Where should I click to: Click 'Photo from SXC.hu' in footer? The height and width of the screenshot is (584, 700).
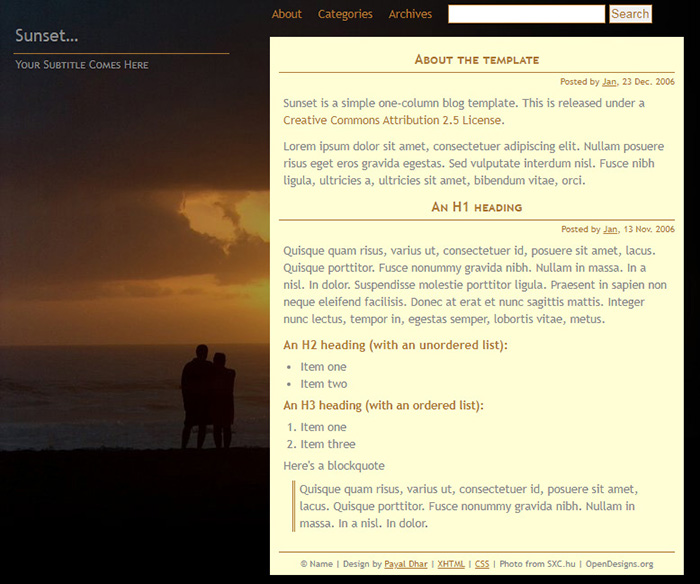click(537, 564)
